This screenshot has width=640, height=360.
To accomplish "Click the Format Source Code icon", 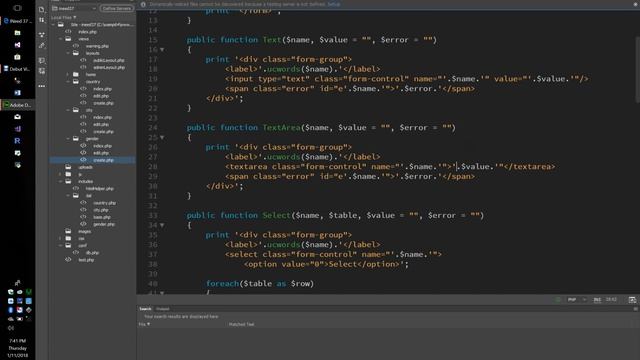I will (x=42, y=46).
